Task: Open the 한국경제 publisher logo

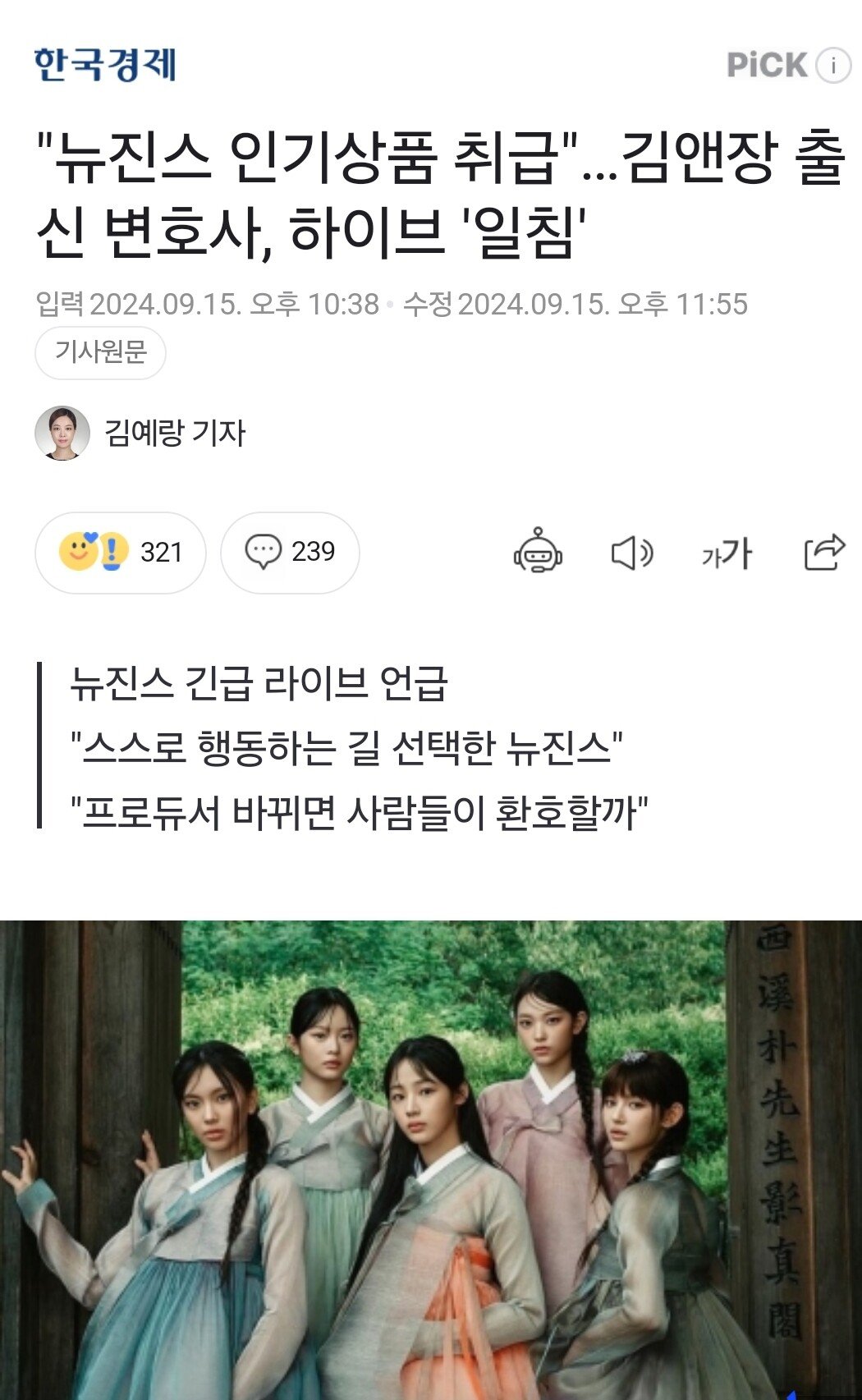Action: pos(104,65)
